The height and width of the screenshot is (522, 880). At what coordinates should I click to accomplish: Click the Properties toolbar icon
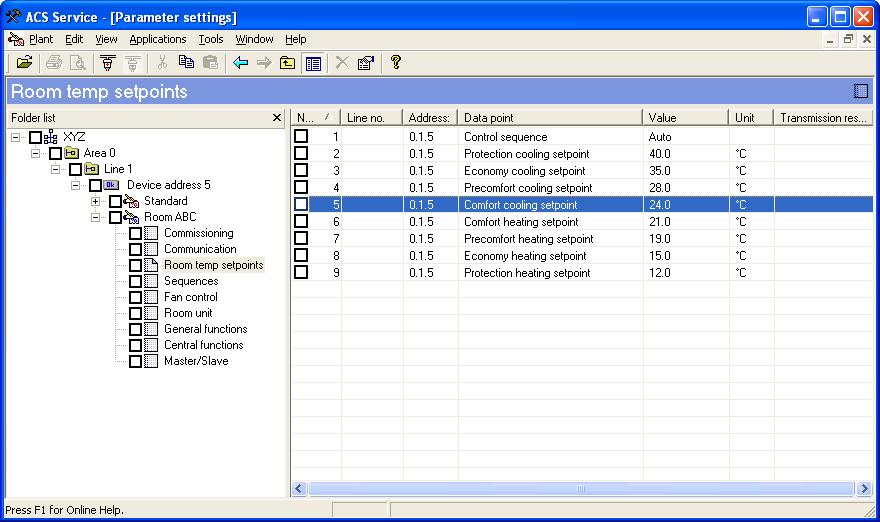tap(365, 62)
